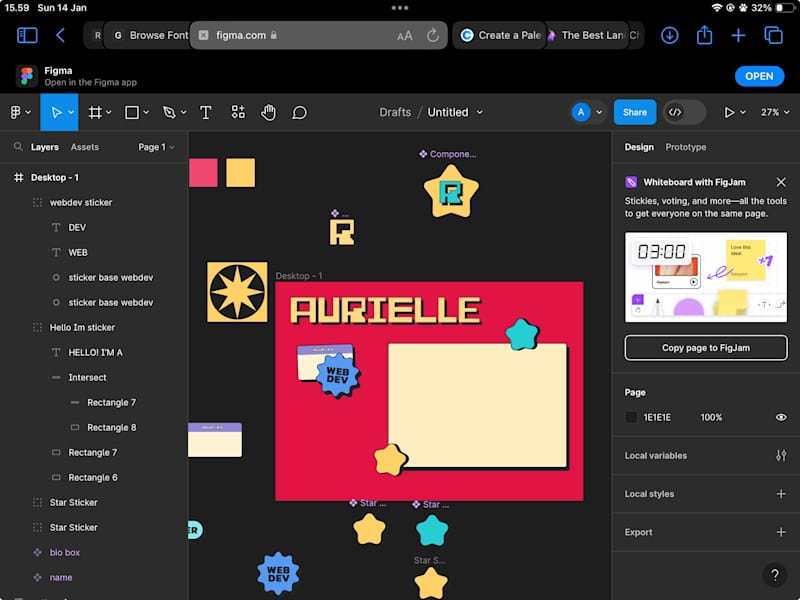Go back with Safari back arrow
The image size is (800, 600).
point(60,36)
